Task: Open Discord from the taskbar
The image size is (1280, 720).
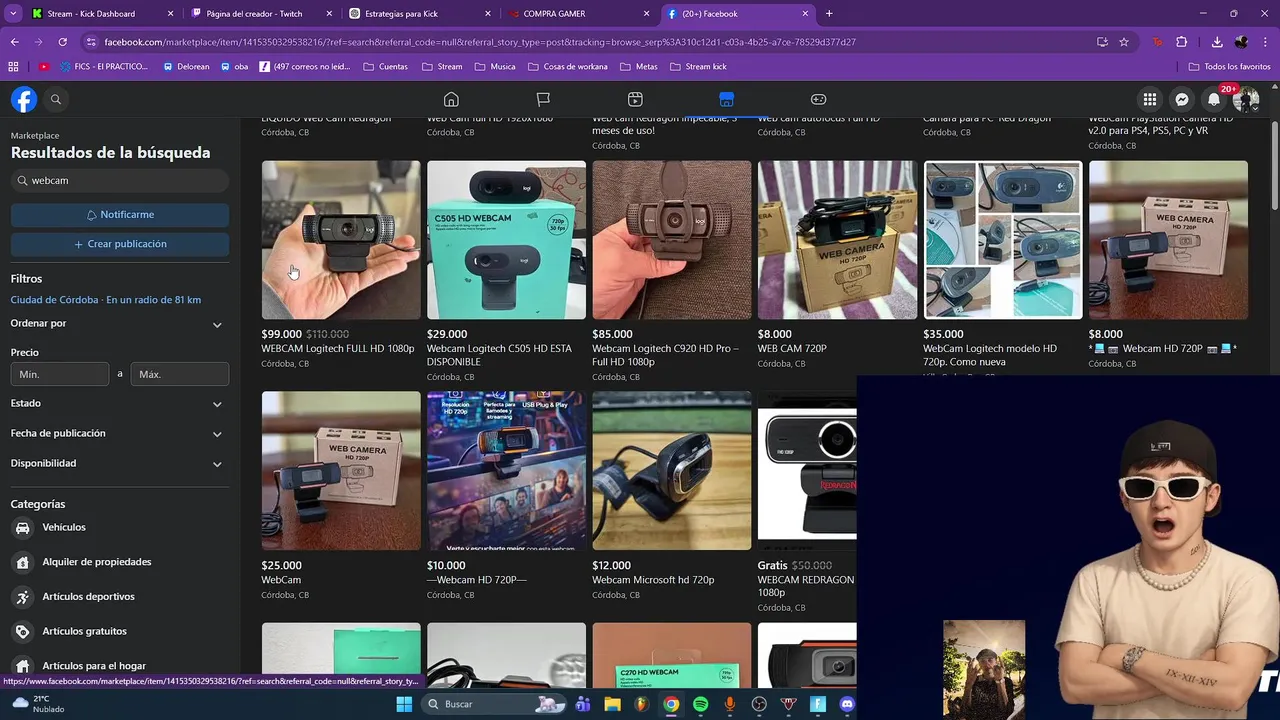Action: click(847, 704)
